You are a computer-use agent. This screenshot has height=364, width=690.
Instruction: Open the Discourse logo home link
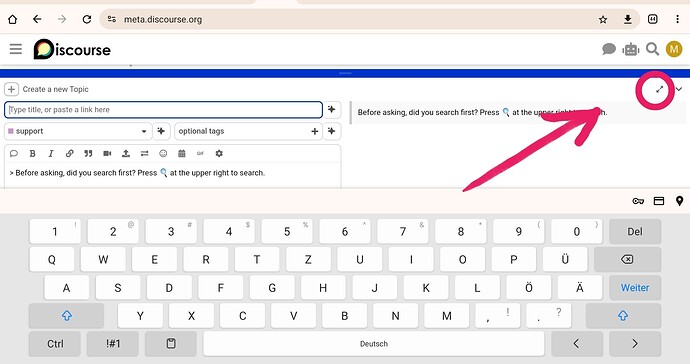72,49
